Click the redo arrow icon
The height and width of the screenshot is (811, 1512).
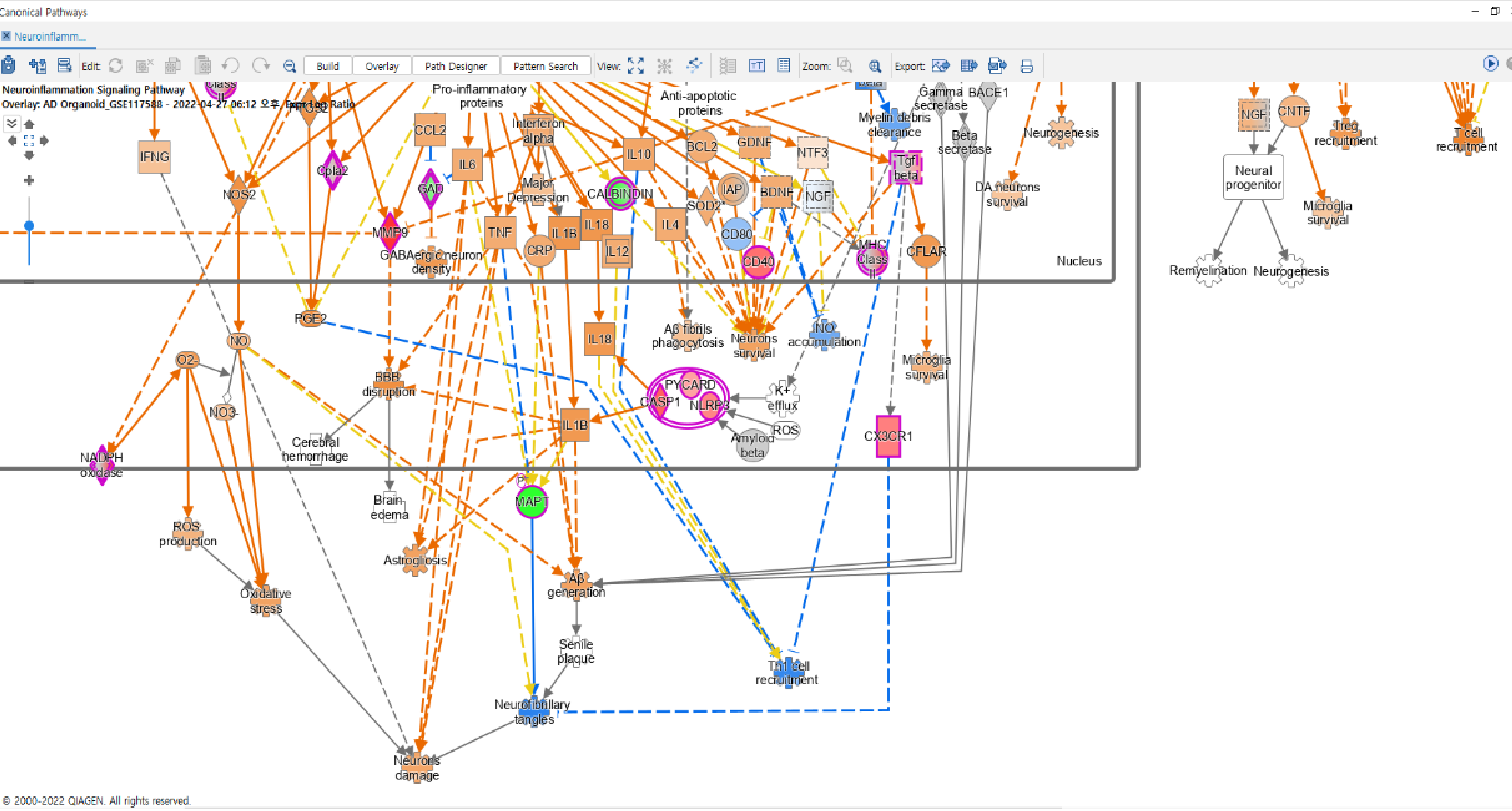tap(260, 65)
